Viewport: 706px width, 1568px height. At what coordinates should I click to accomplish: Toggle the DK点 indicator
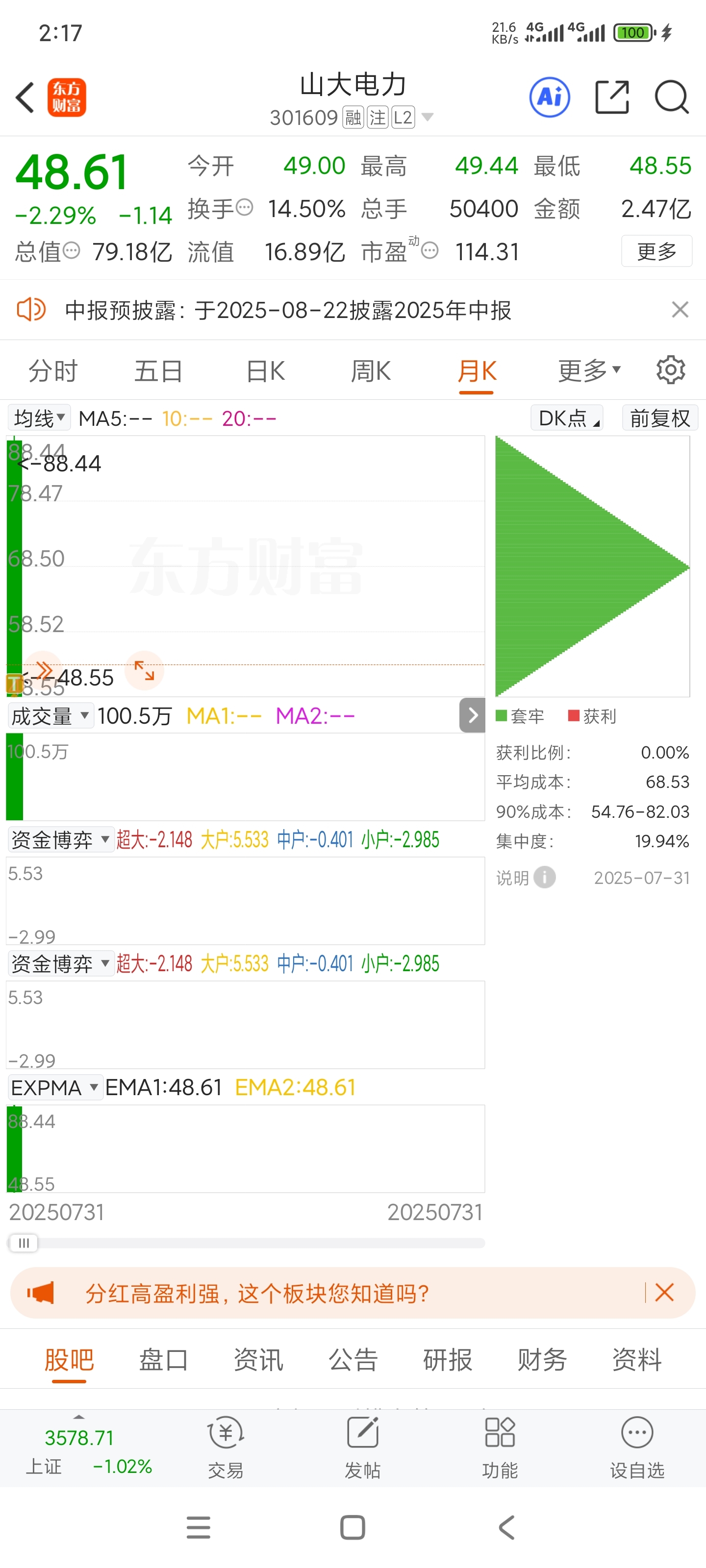point(566,418)
